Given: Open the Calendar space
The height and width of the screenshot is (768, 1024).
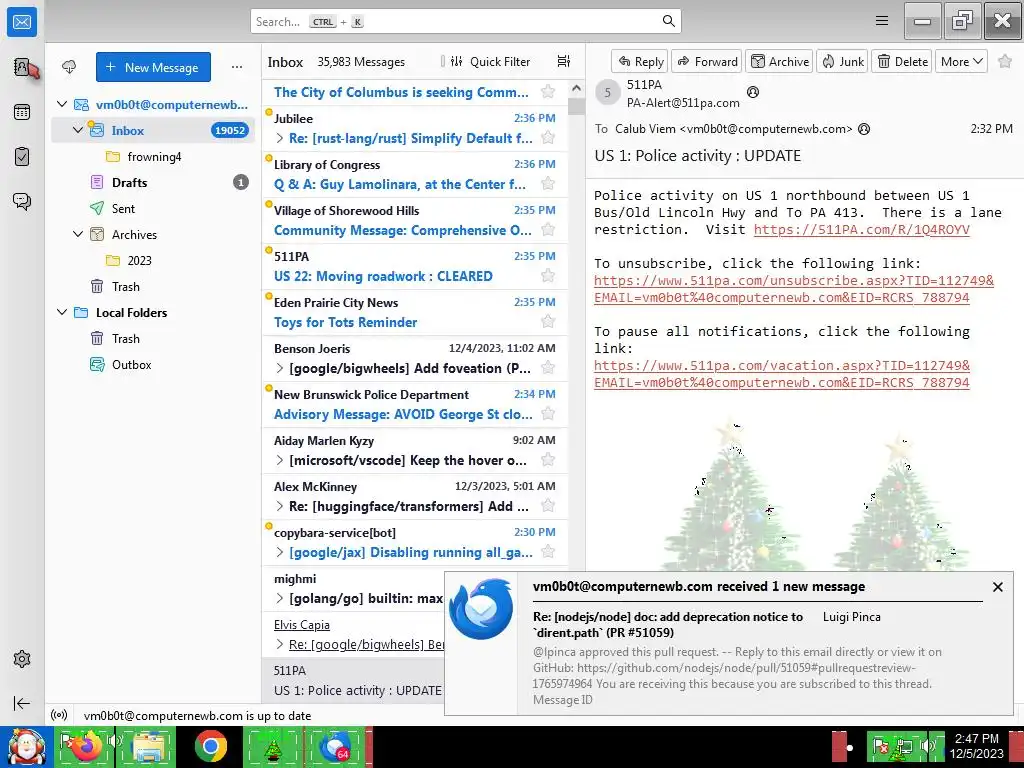Looking at the screenshot, I should (x=22, y=112).
